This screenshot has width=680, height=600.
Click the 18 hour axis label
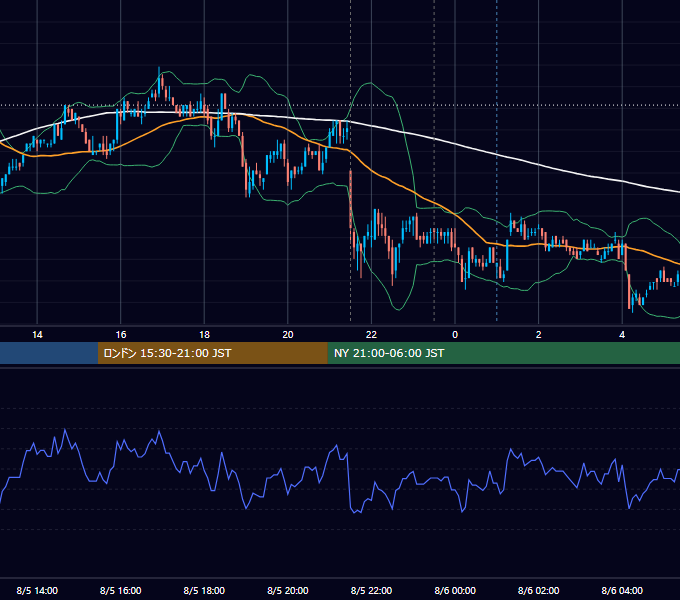coord(204,335)
